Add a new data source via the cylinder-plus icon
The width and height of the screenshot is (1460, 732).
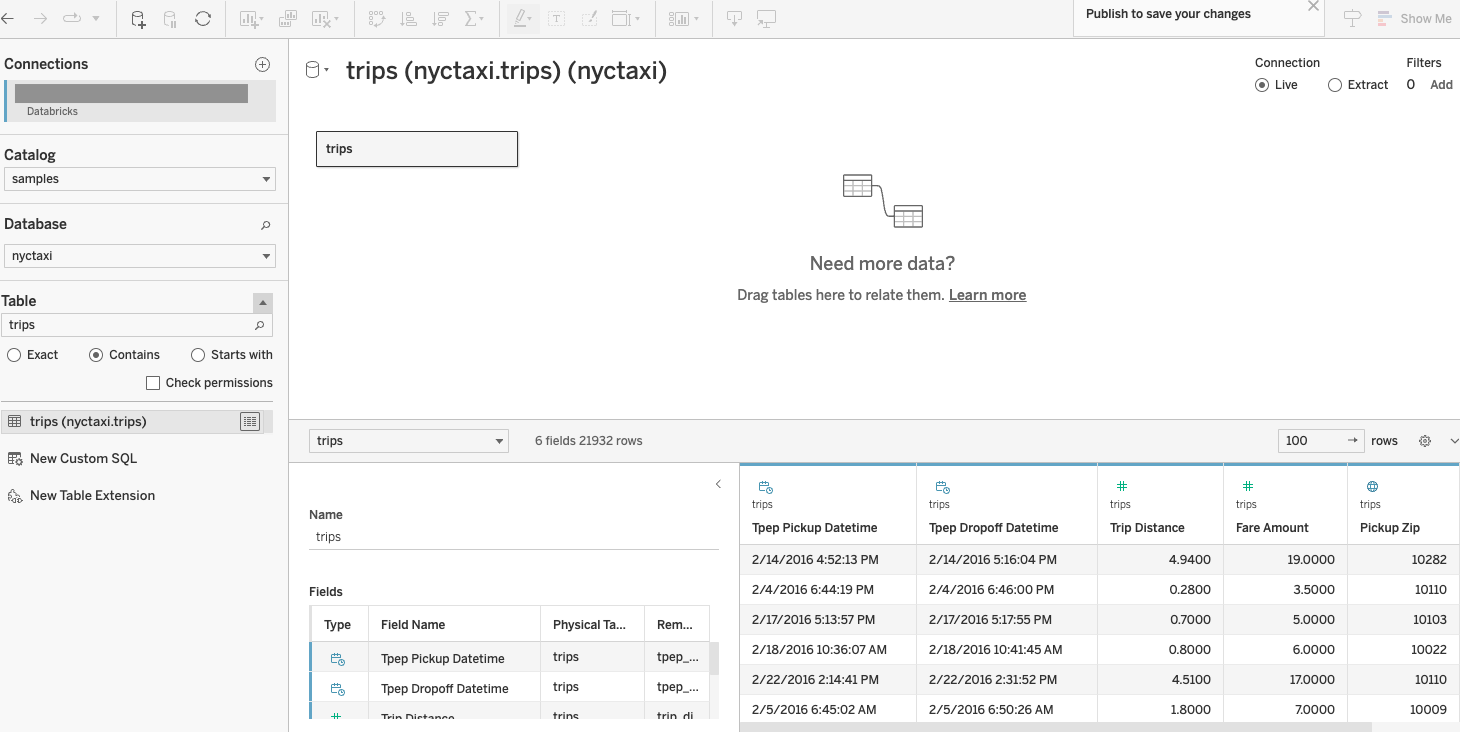[138, 18]
